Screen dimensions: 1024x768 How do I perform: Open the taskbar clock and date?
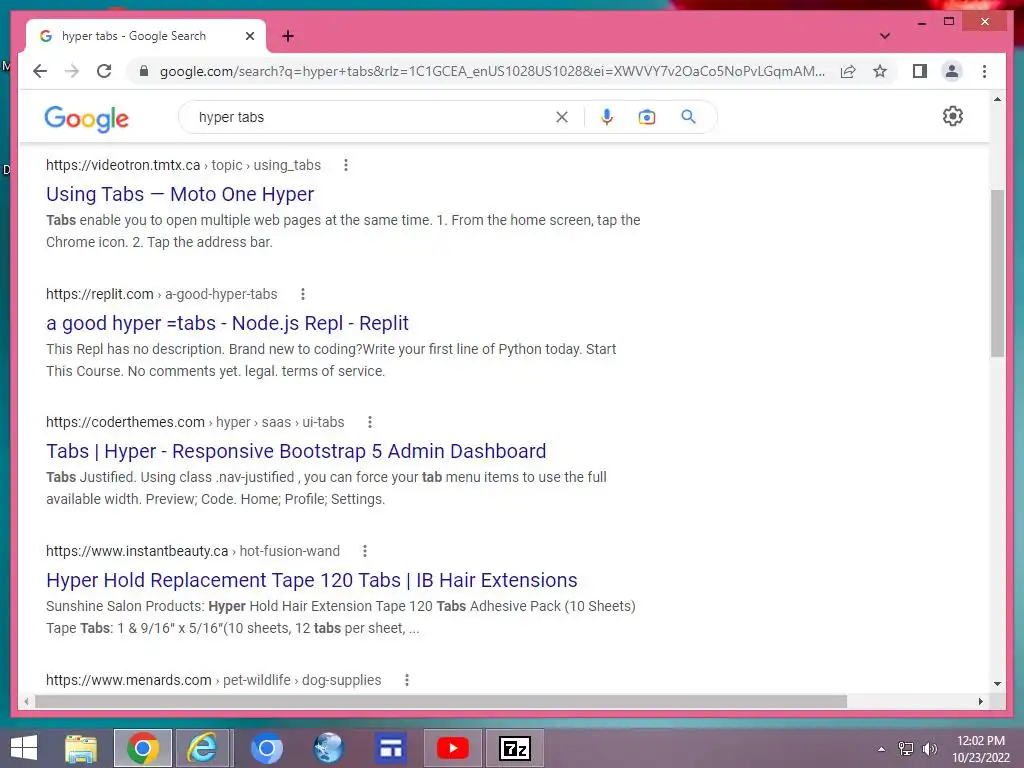[x=980, y=749]
